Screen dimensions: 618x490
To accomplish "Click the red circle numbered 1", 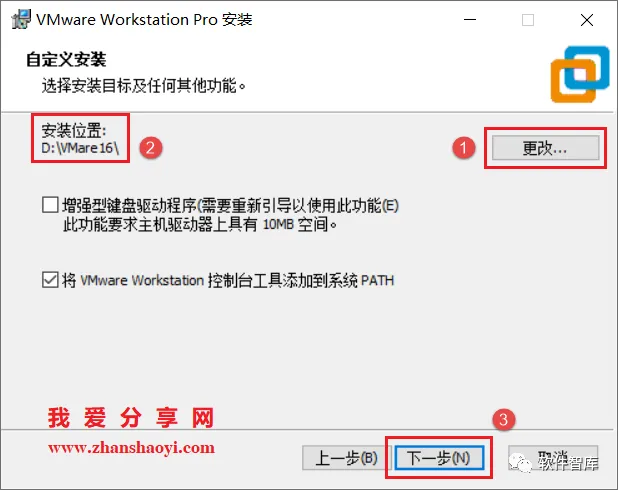I will tap(464, 148).
